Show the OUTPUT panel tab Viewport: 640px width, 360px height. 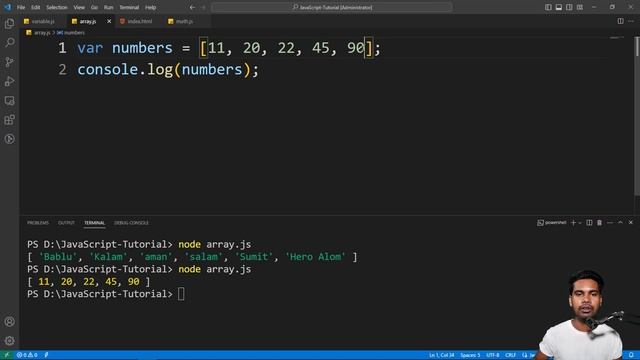pyautogui.click(x=66, y=223)
